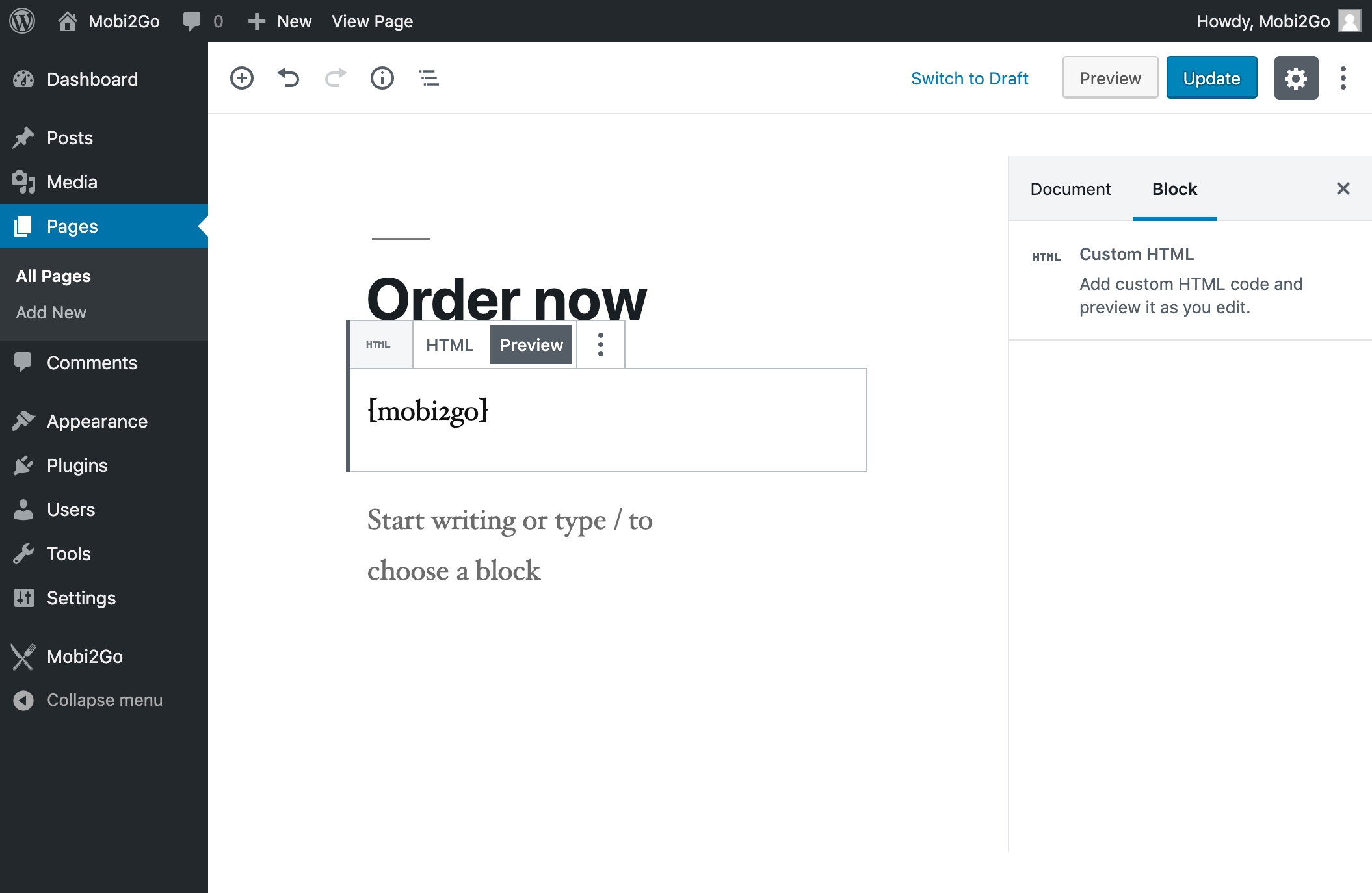Click the WordPress logo in the admin bar
Screen dimensions: 1372x893
point(21,20)
